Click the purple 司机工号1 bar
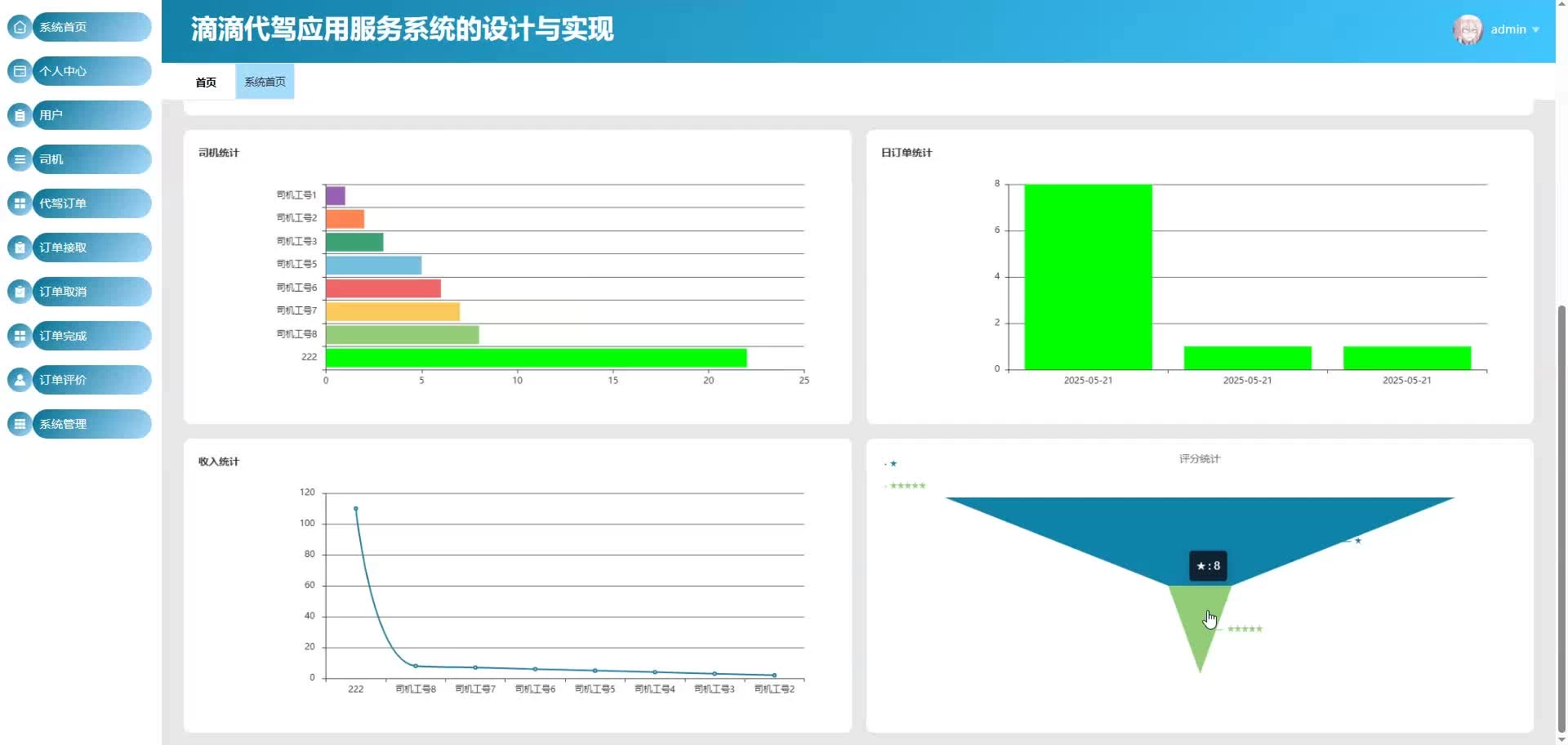This screenshot has width=1568, height=745. click(335, 195)
